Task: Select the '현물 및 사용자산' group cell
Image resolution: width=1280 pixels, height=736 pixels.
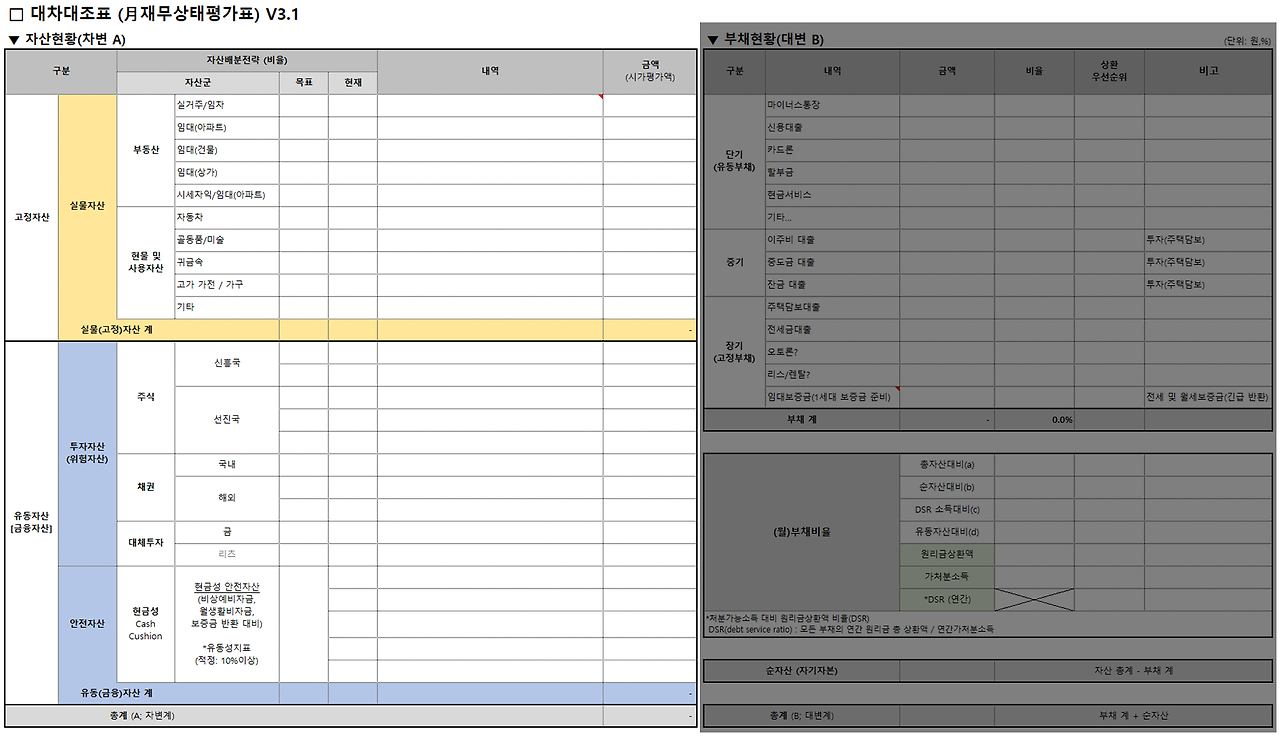Action: (x=146, y=262)
